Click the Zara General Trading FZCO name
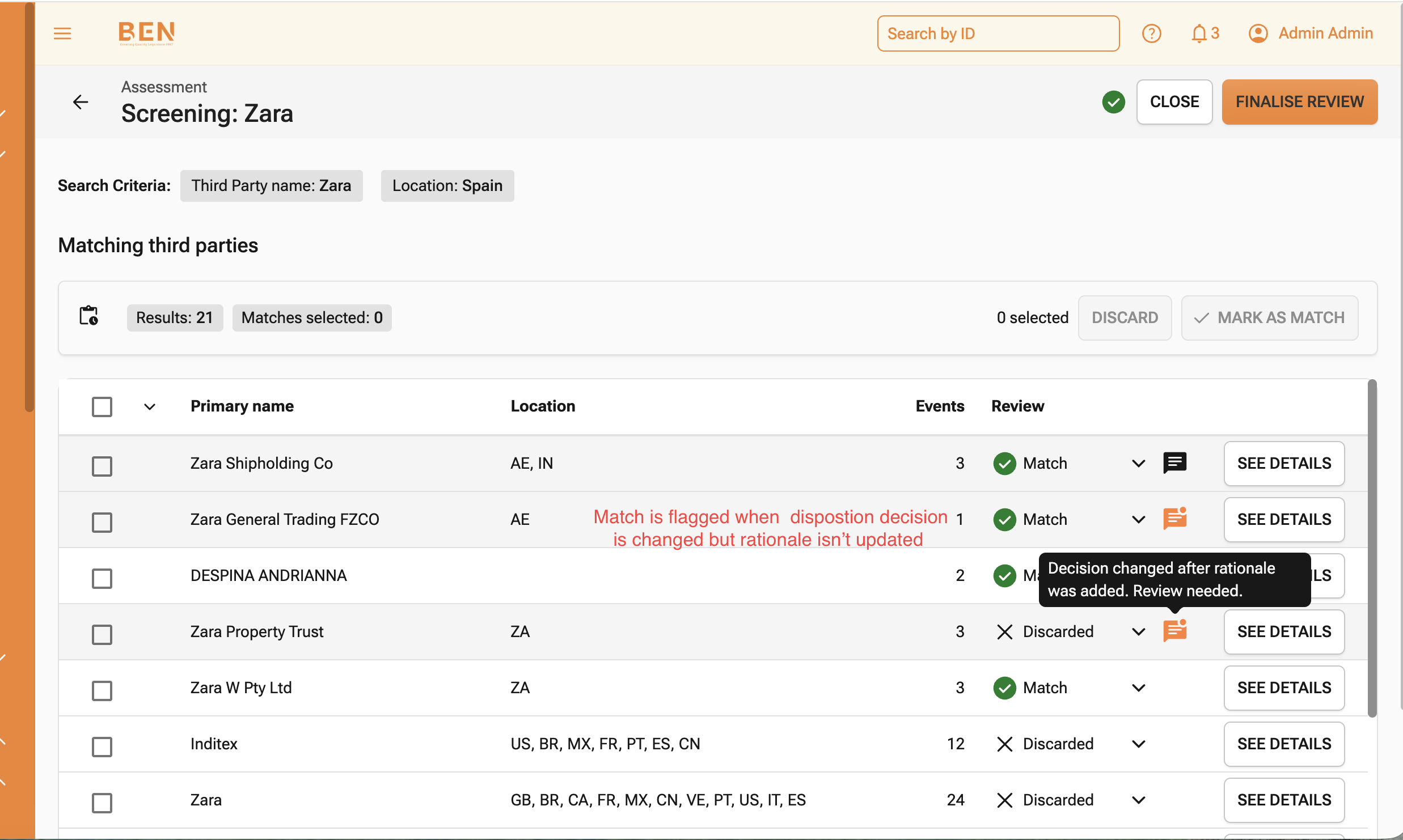1403x840 pixels. click(x=285, y=520)
